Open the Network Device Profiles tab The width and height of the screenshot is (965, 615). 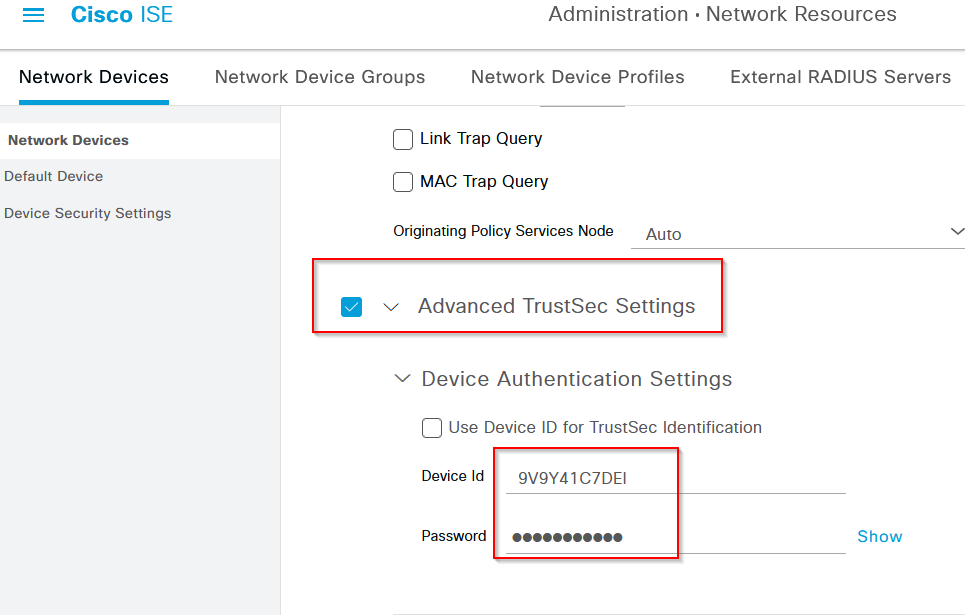pos(577,77)
